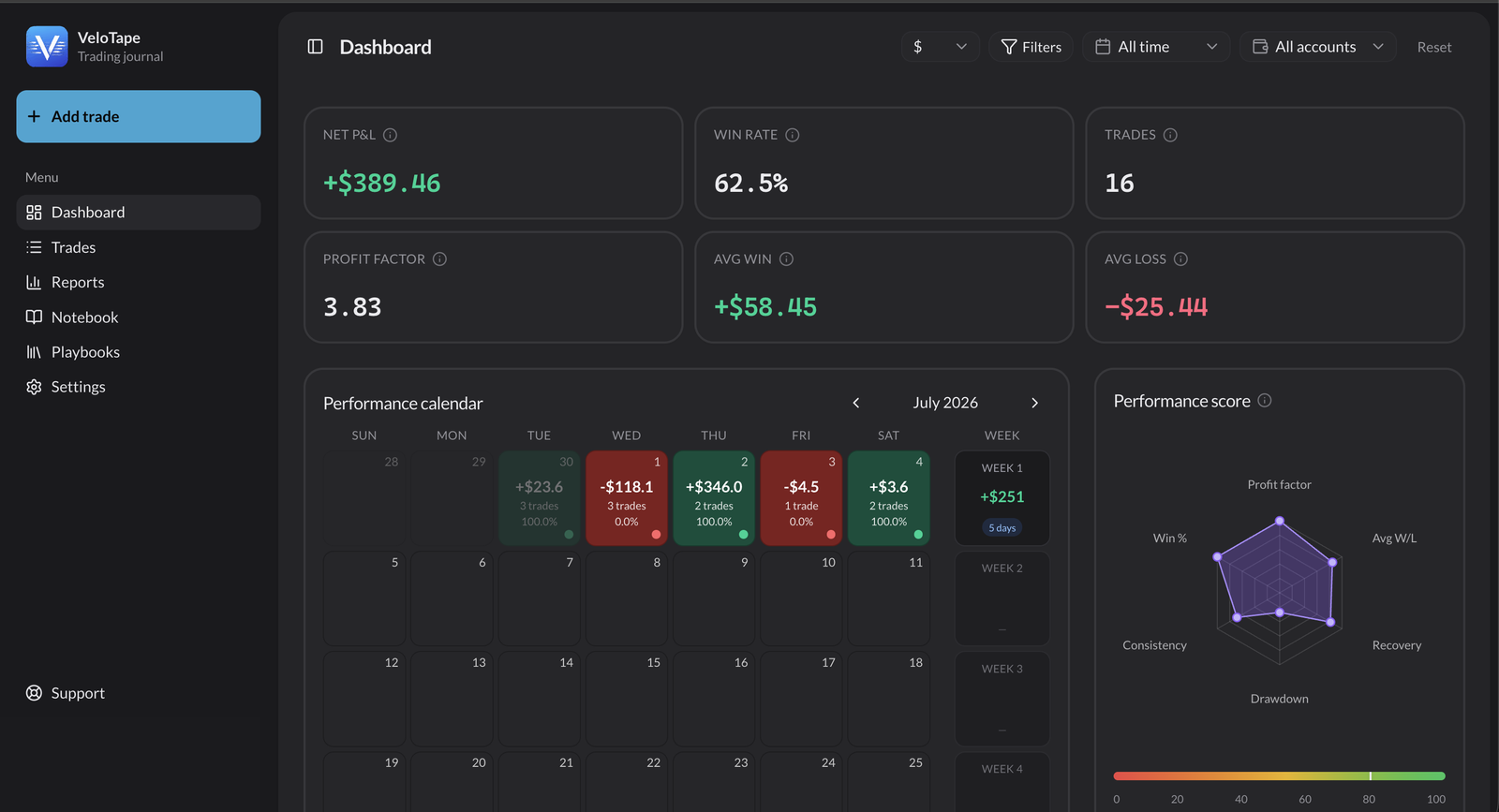
Task: Click the info icon beside AVG LOSS
Action: pyautogui.click(x=1181, y=259)
